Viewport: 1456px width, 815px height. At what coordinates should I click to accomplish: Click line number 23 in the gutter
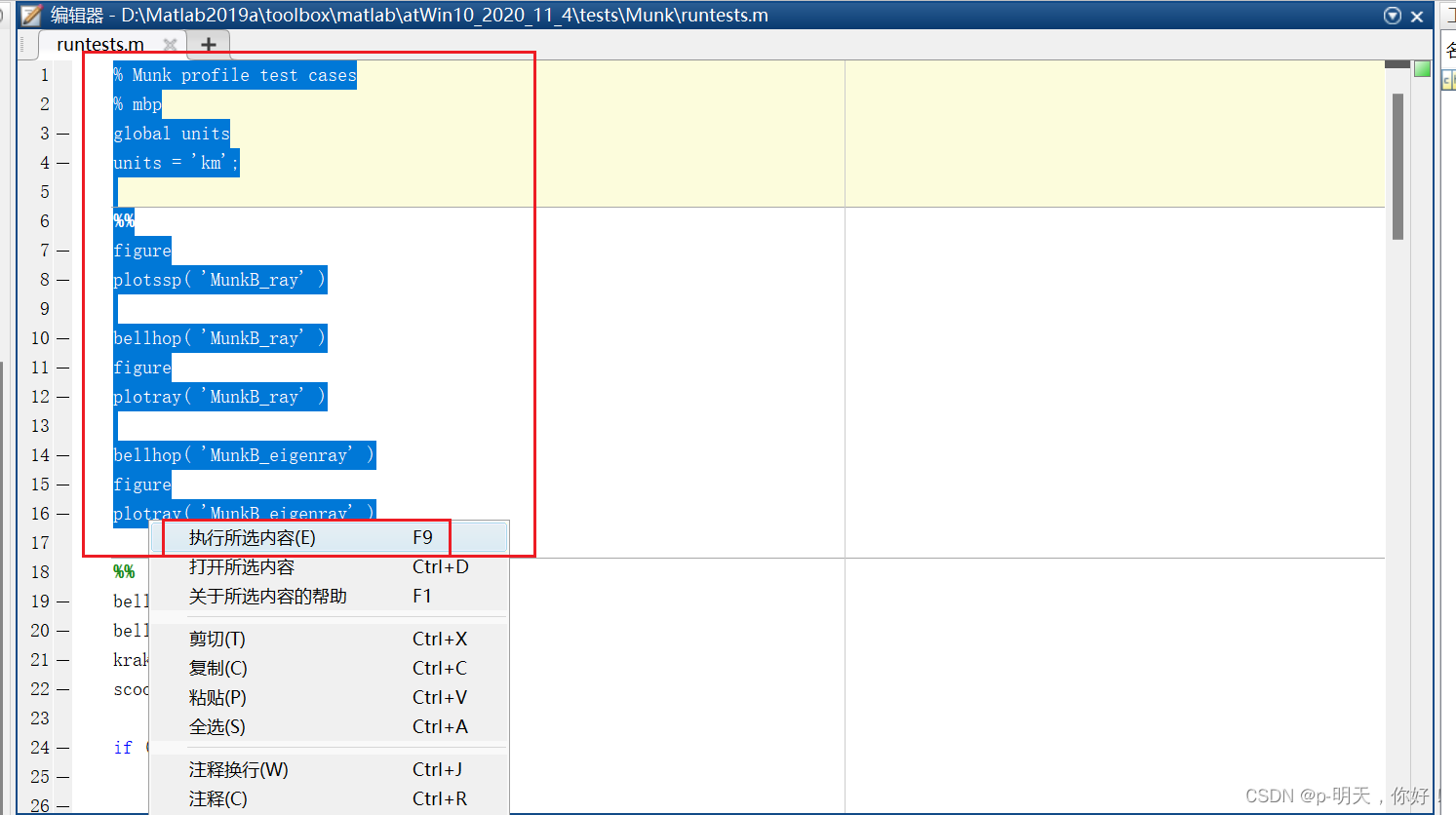pos(40,718)
